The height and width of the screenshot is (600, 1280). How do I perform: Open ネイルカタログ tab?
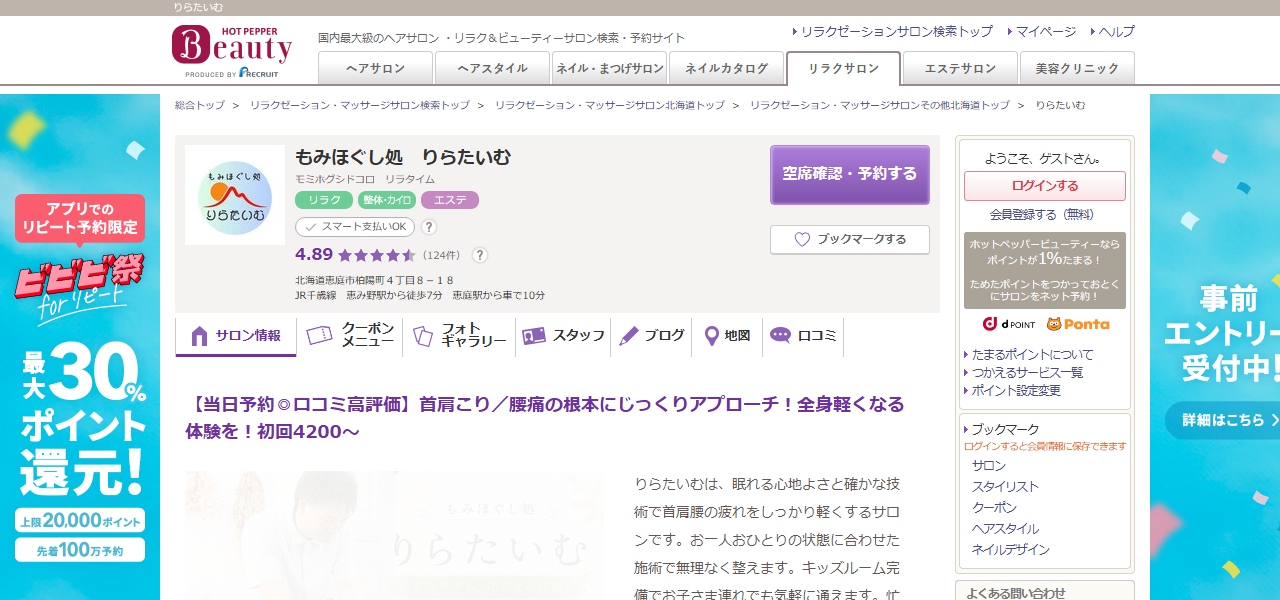click(726, 68)
